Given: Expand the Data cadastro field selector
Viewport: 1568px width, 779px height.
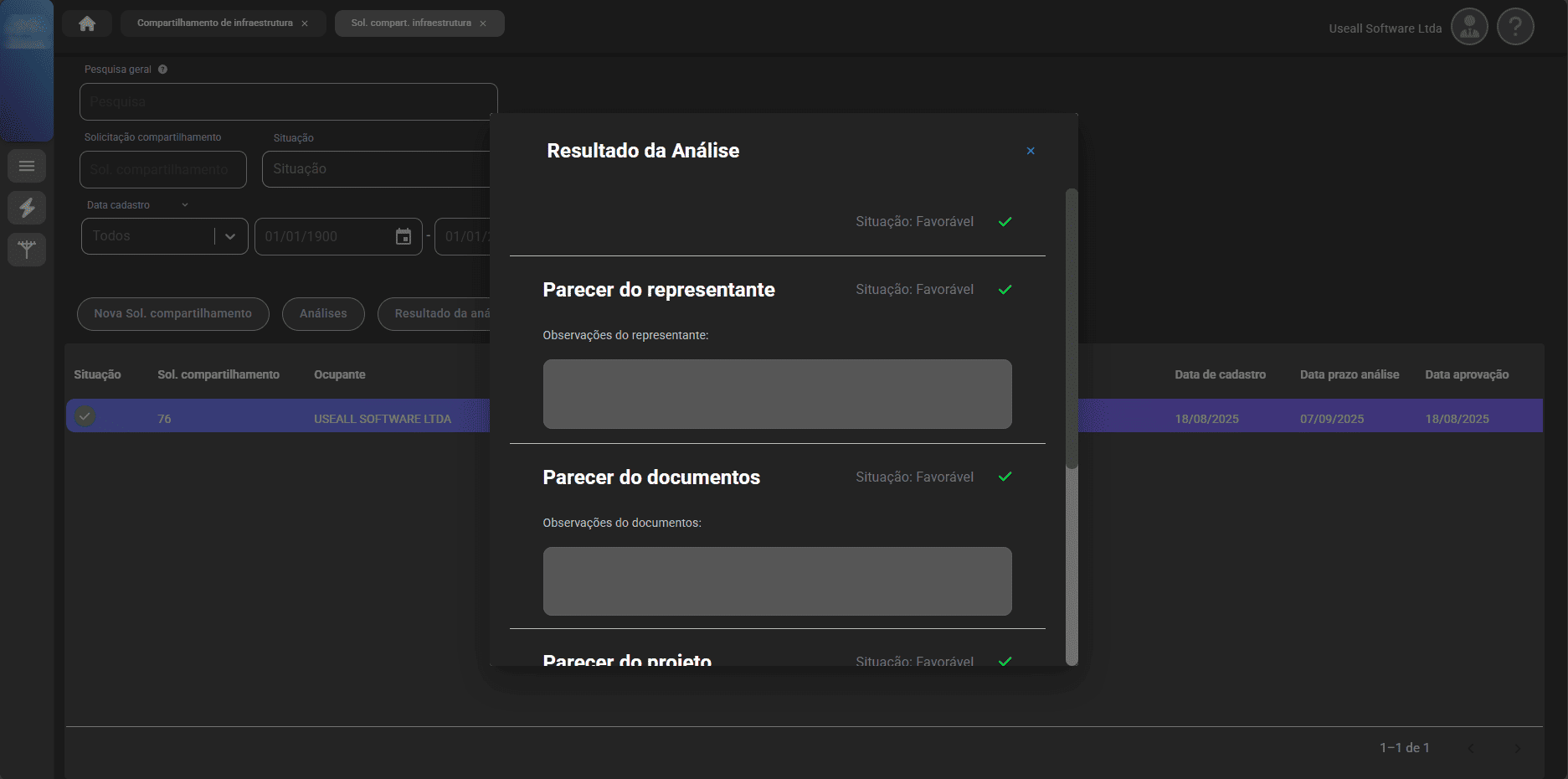Looking at the screenshot, I should pyautogui.click(x=185, y=205).
